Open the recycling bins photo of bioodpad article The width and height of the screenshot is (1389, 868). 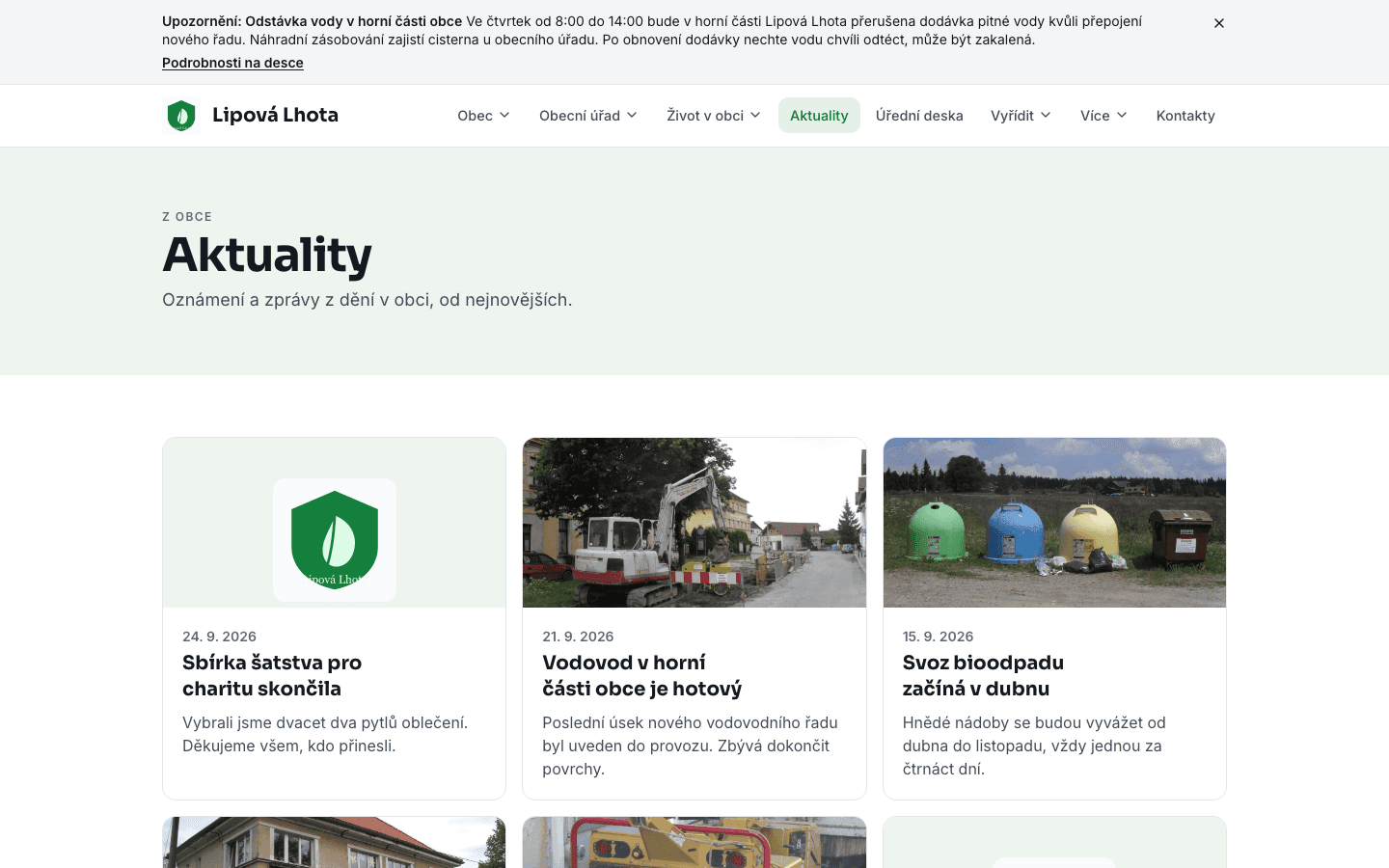(1054, 523)
